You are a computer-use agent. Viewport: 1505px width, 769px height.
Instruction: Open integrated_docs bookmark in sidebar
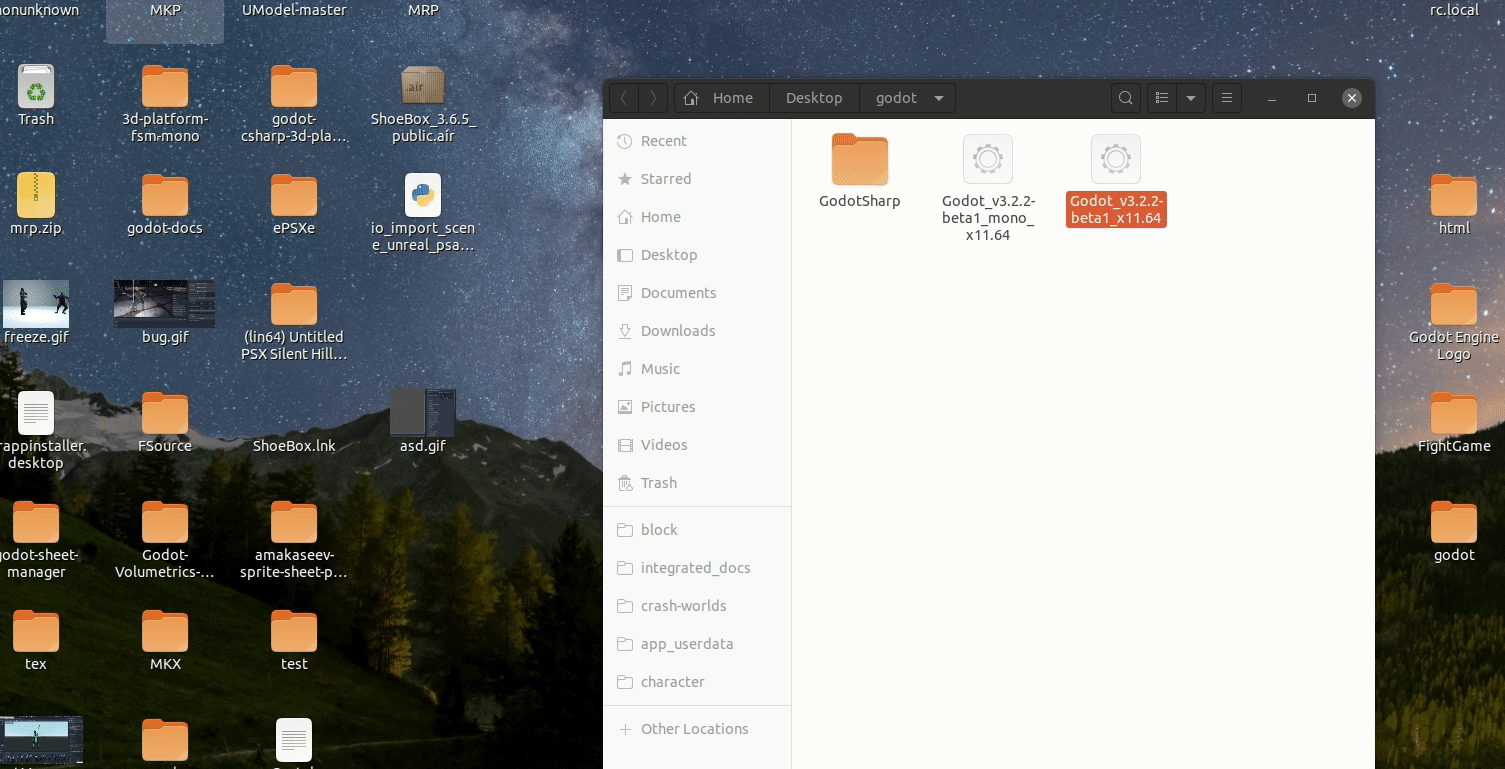(x=697, y=568)
